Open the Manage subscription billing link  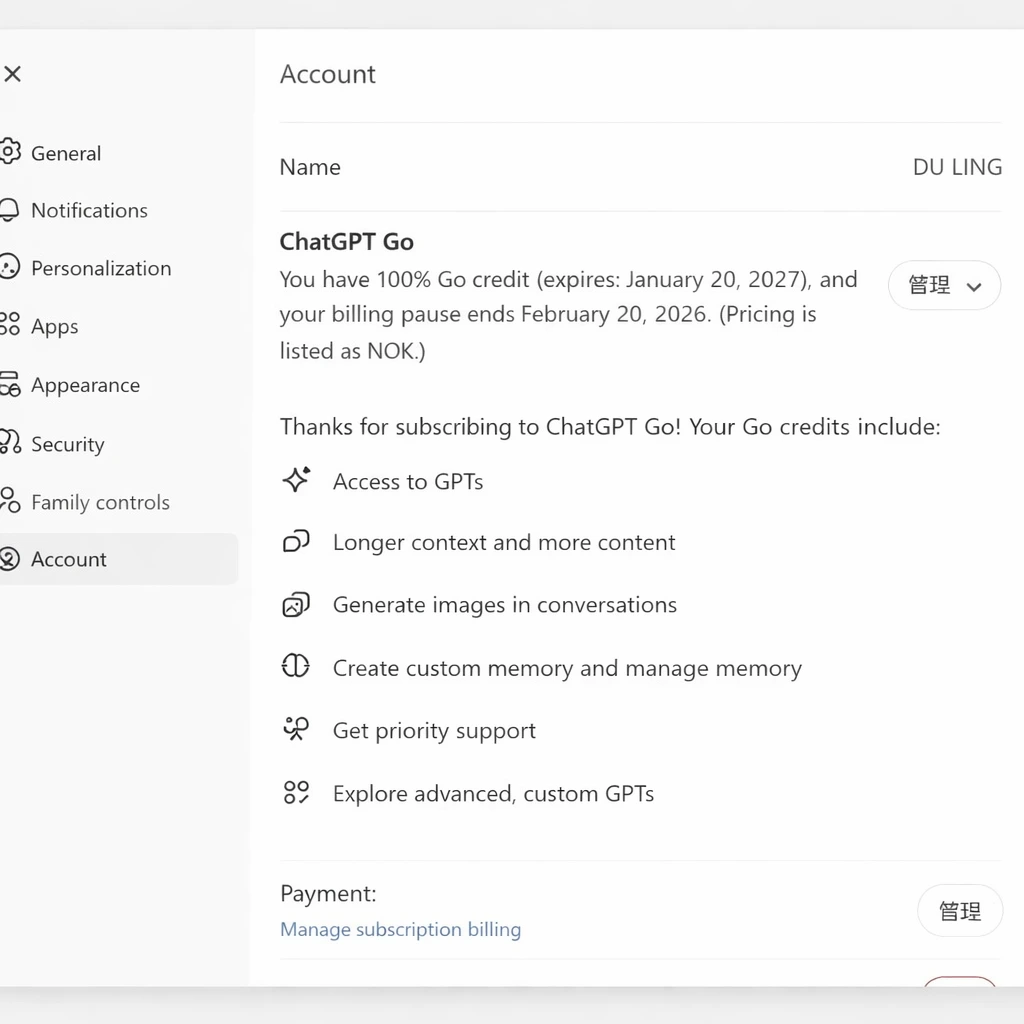[400, 929]
